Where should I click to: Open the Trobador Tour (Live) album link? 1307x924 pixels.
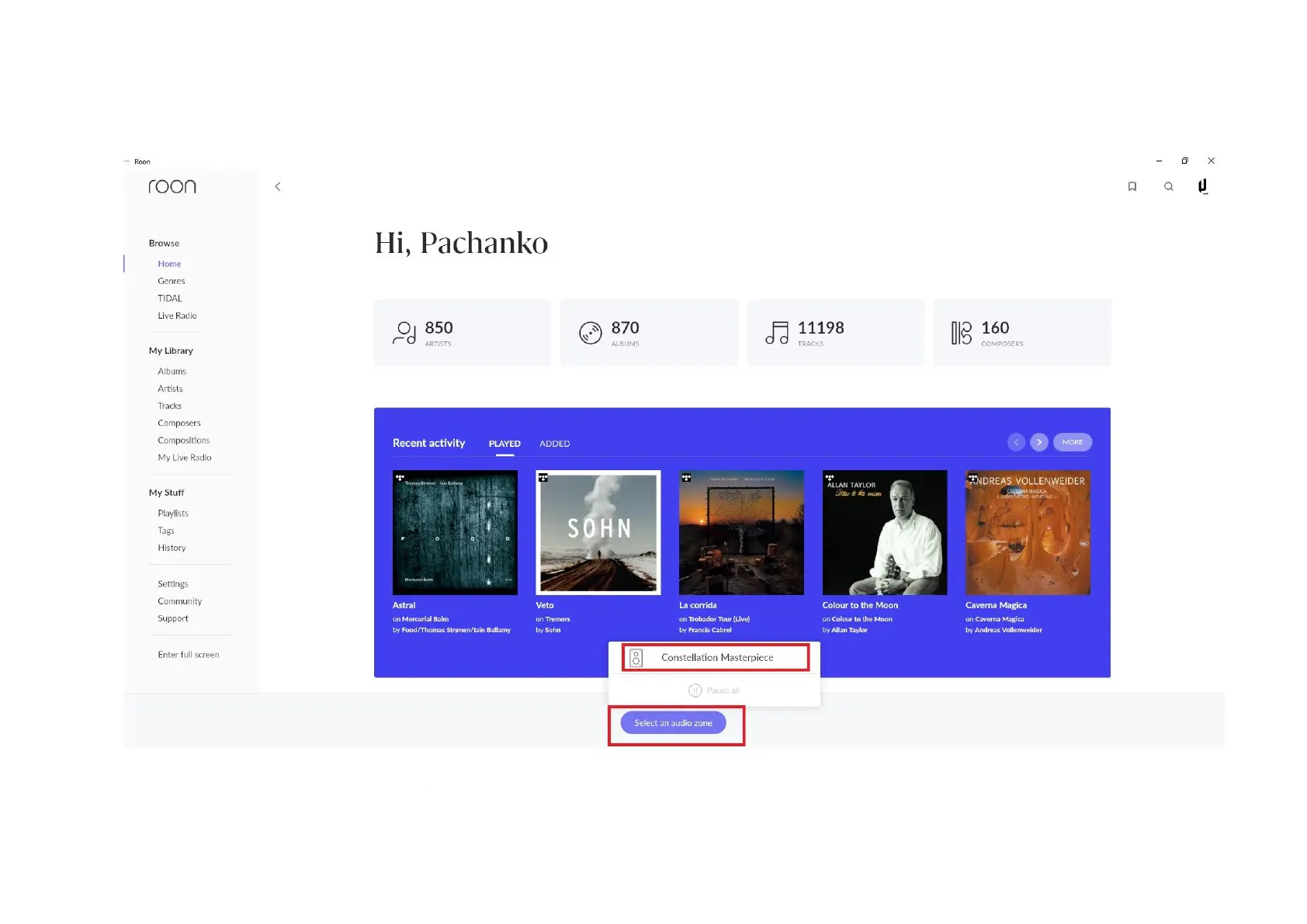point(719,620)
